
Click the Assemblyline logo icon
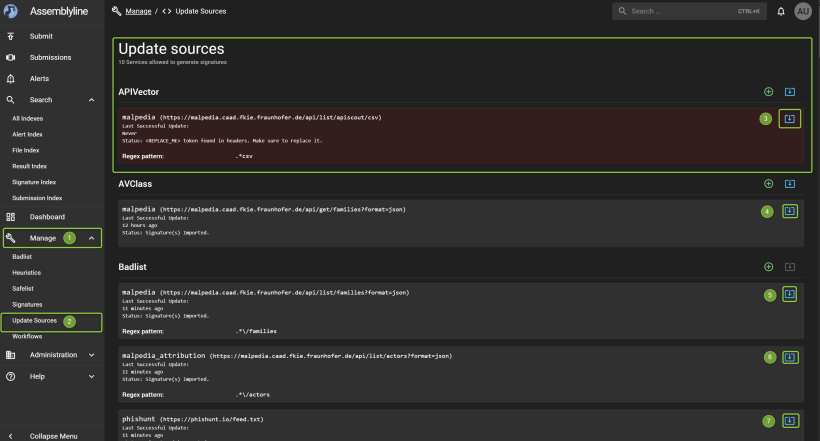coord(11,11)
